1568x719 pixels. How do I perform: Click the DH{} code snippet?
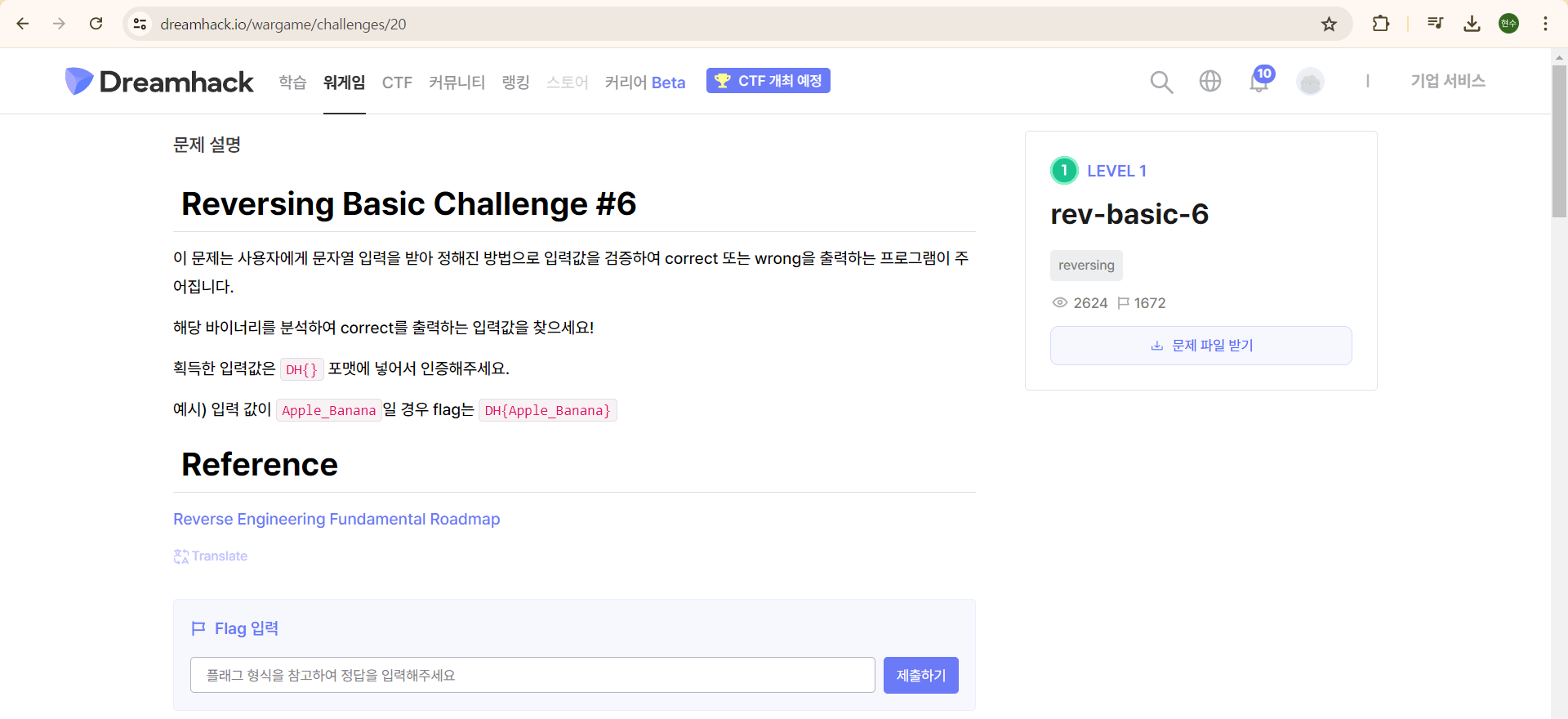pyautogui.click(x=301, y=369)
